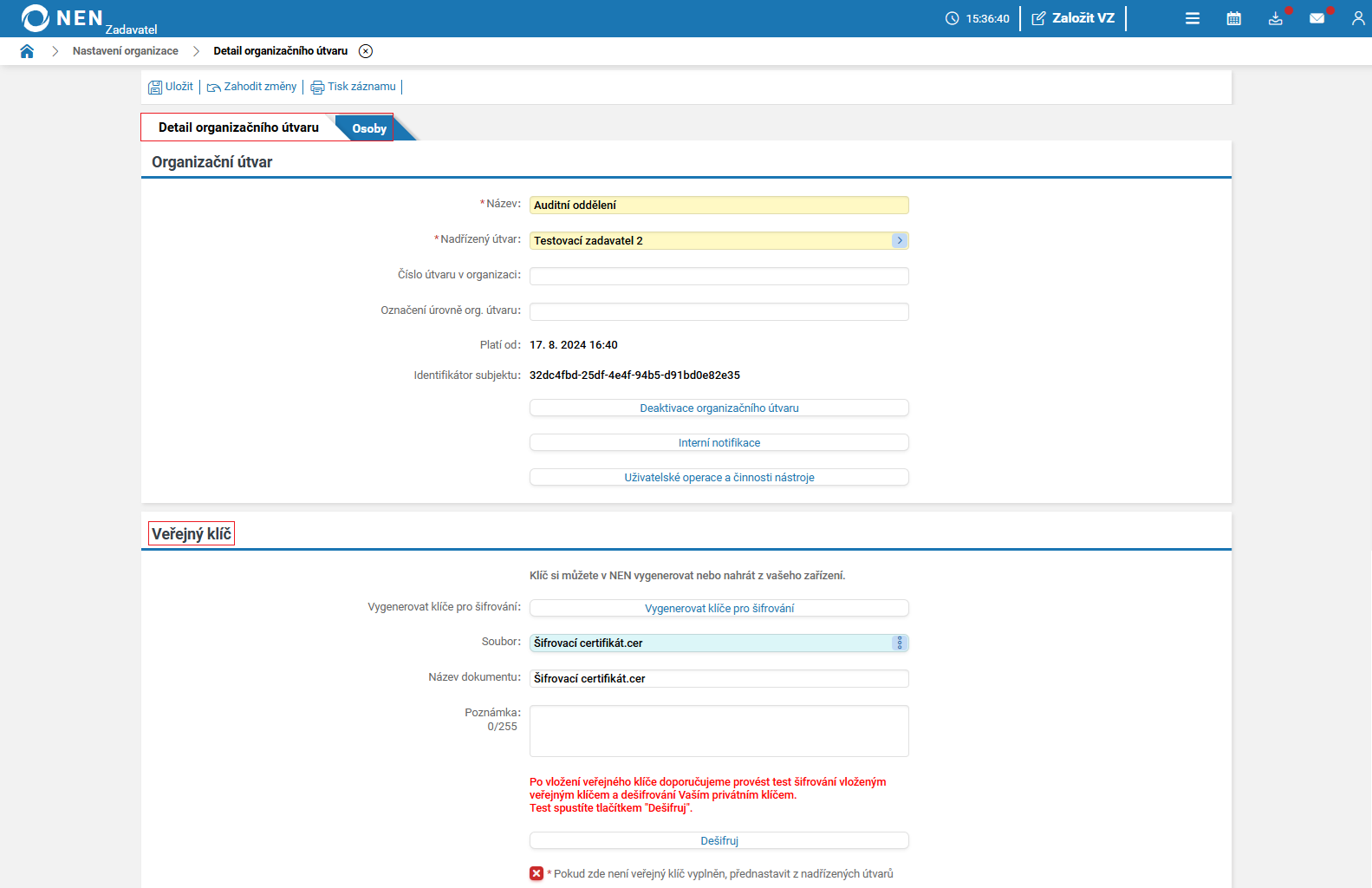Open the Nadřízený útvar selector arrow
The image size is (1372, 888).
pos(900,241)
